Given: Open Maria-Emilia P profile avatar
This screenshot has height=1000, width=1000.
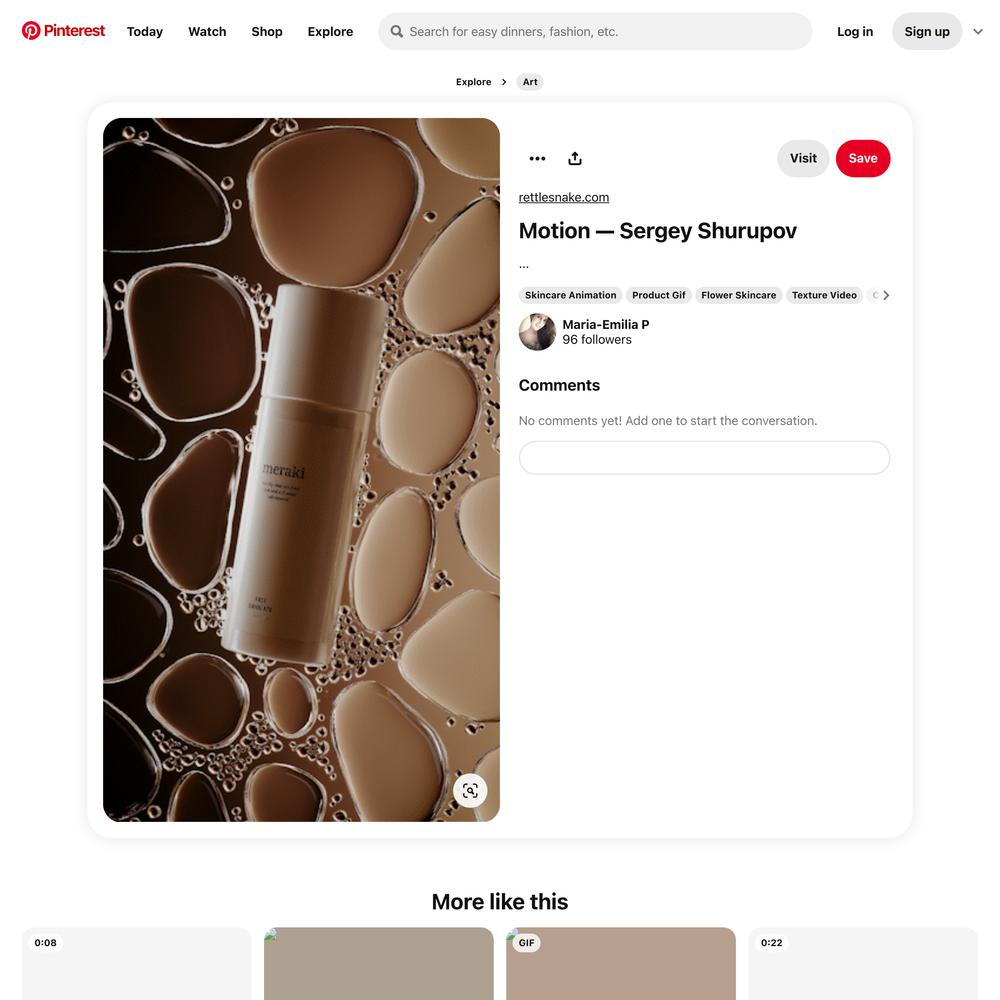Looking at the screenshot, I should 537,332.
